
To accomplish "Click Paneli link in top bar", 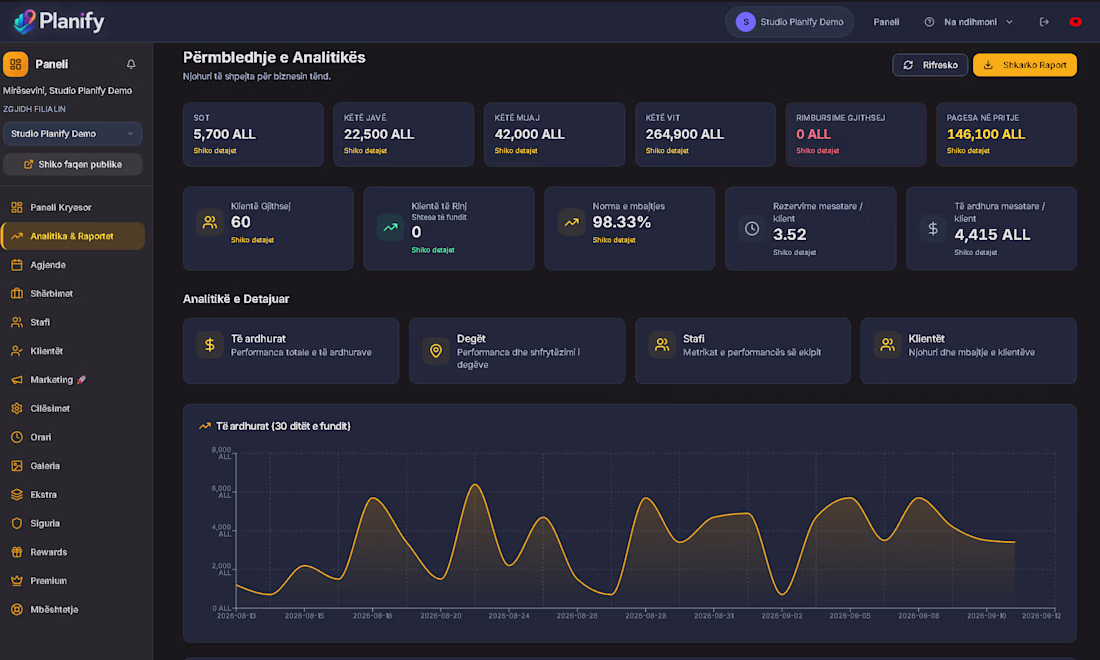I will click(x=886, y=22).
